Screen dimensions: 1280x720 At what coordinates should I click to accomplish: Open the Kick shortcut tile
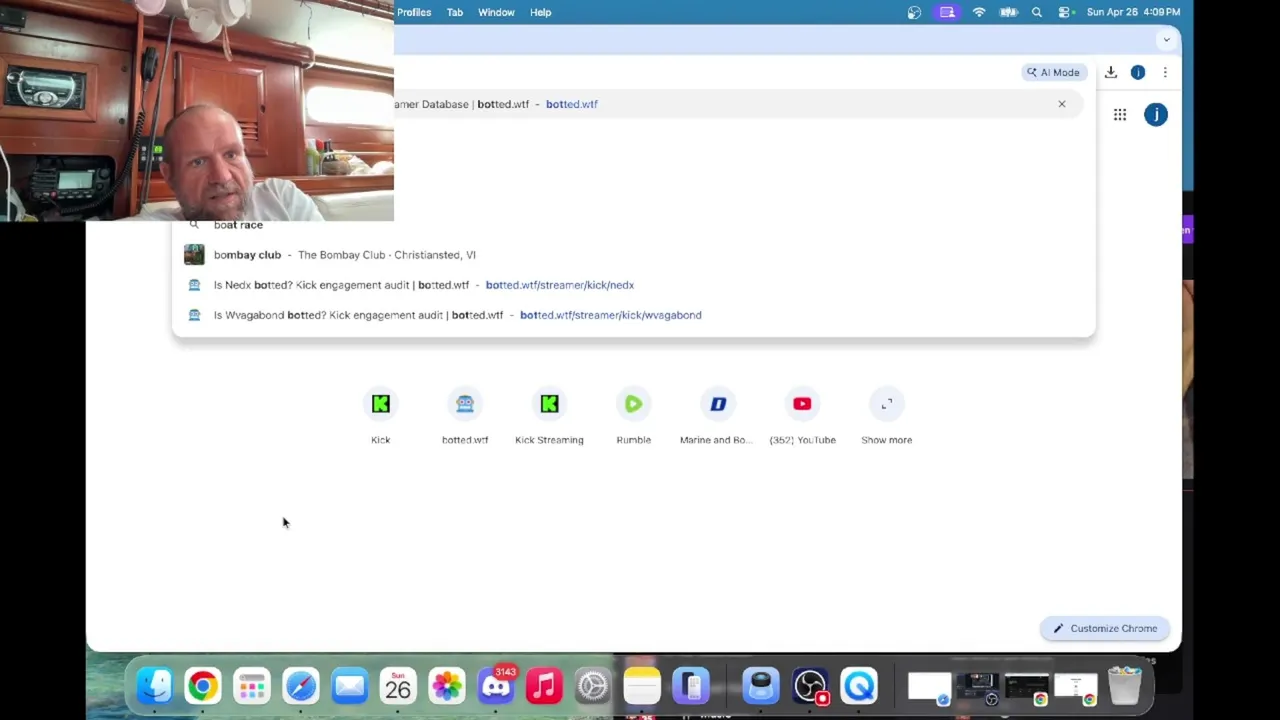tap(380, 417)
